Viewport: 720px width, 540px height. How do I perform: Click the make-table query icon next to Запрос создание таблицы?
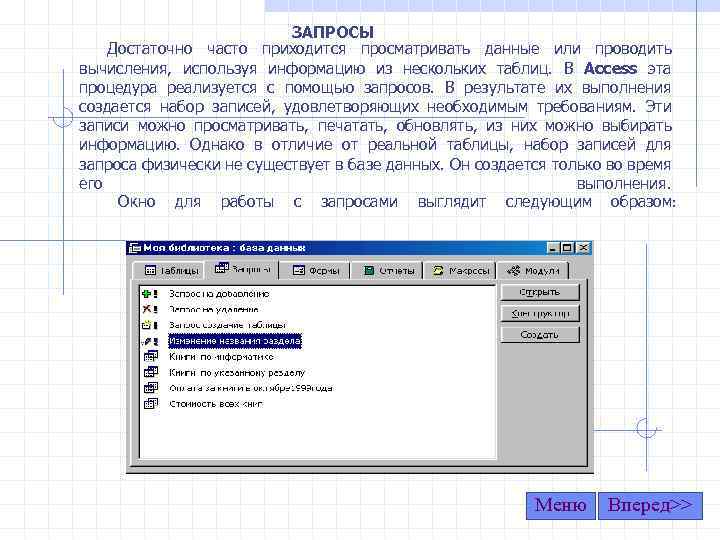click(150, 325)
